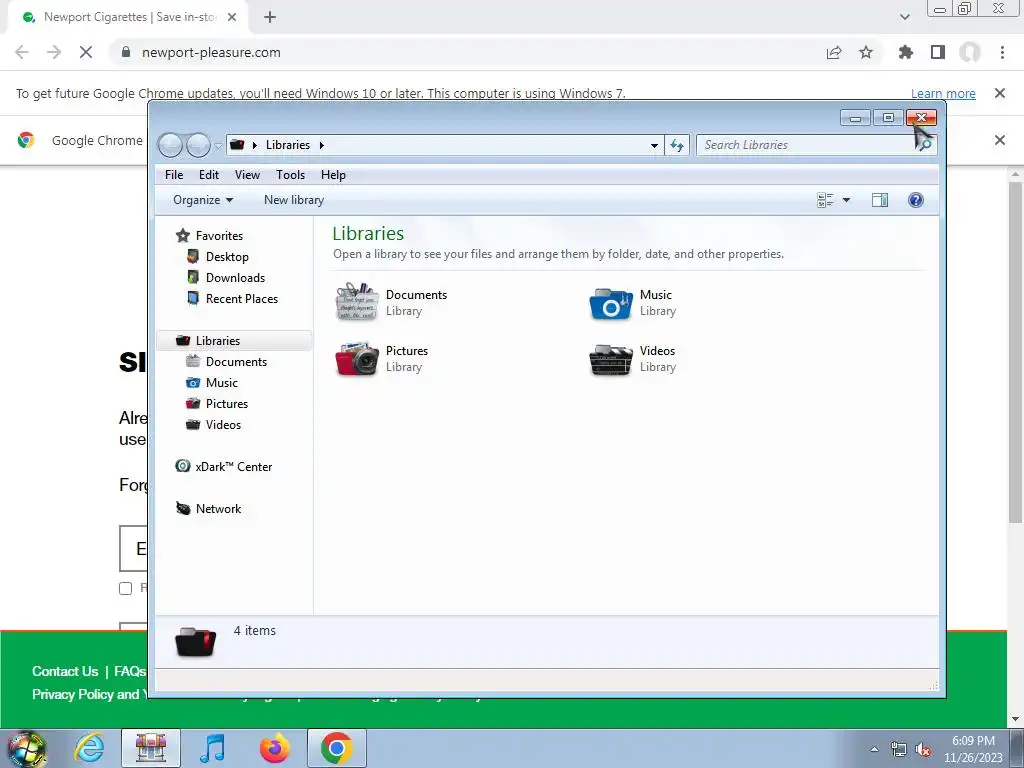The height and width of the screenshot is (768, 1024).
Task: Refresh the Libraries folder view
Action: pyautogui.click(x=677, y=145)
